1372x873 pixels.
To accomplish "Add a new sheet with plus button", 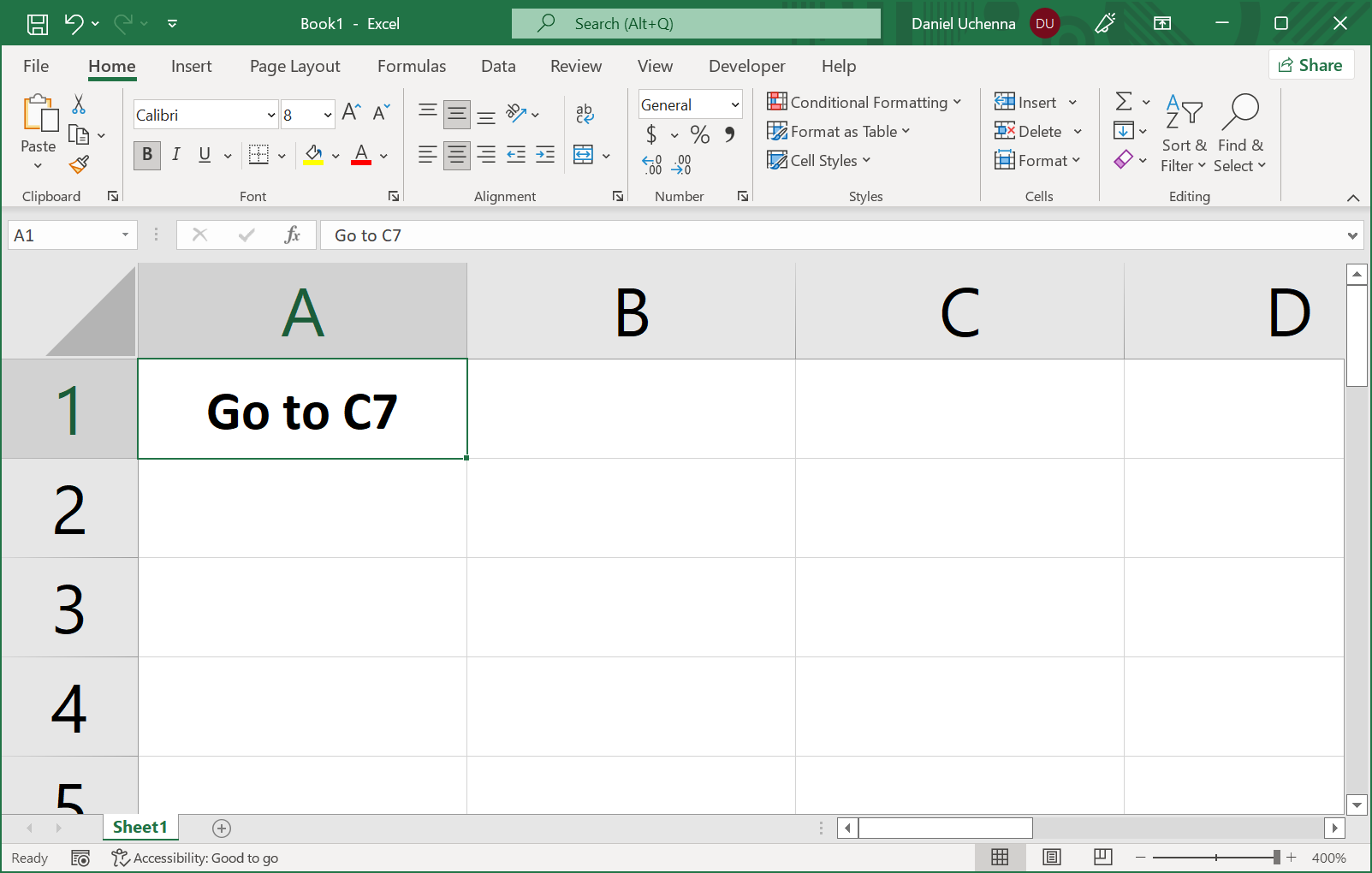I will coord(222,828).
